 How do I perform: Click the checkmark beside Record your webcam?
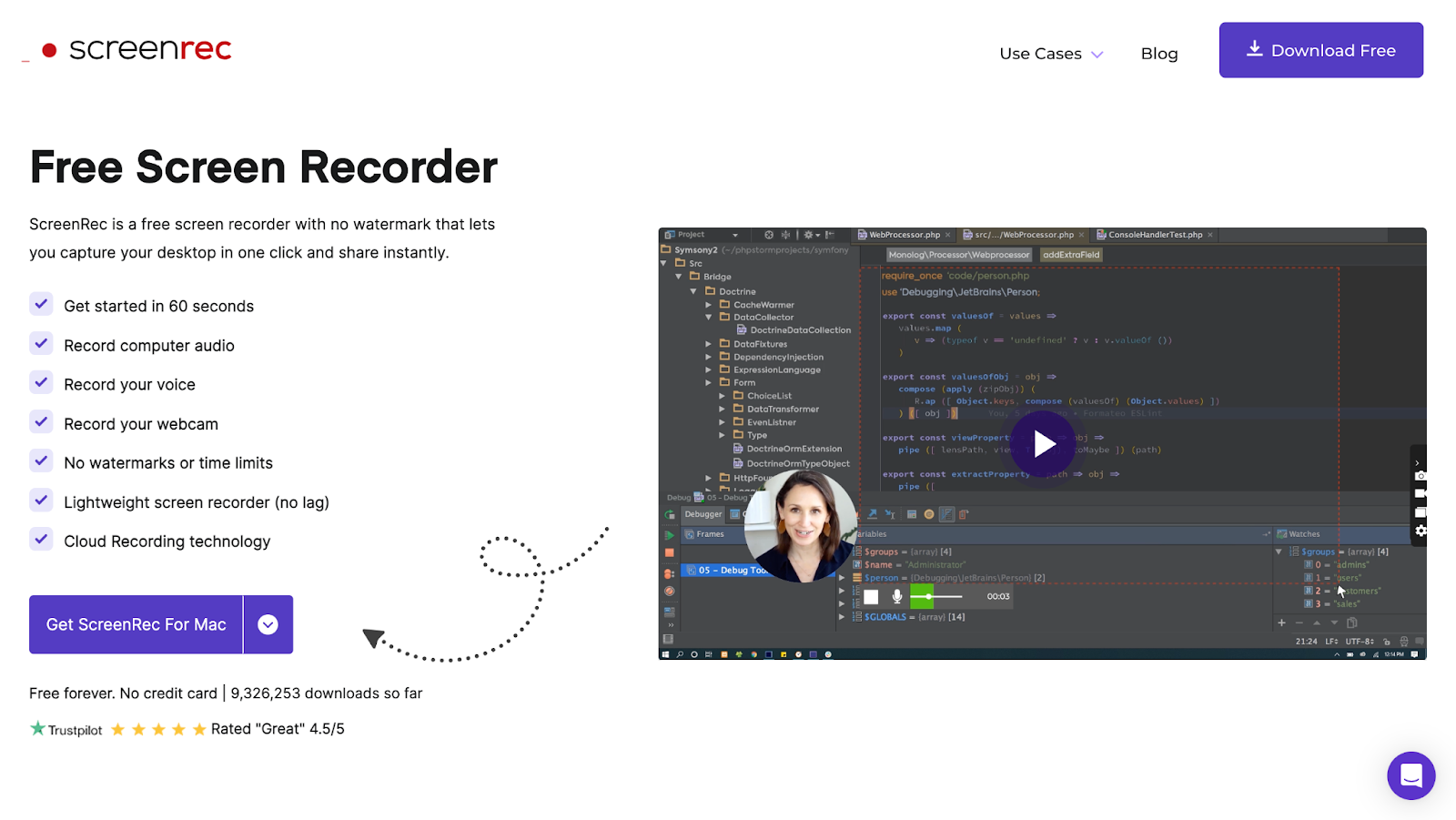(41, 421)
